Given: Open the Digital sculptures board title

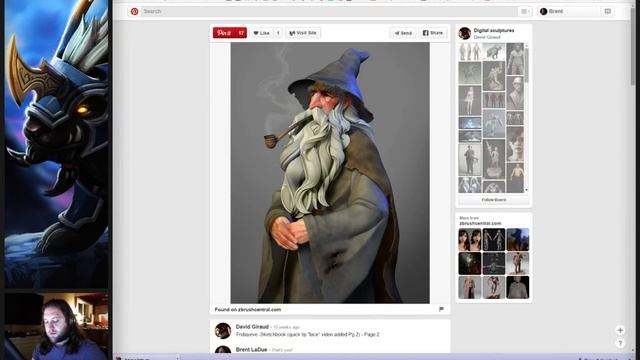Looking at the screenshot, I should (x=494, y=30).
